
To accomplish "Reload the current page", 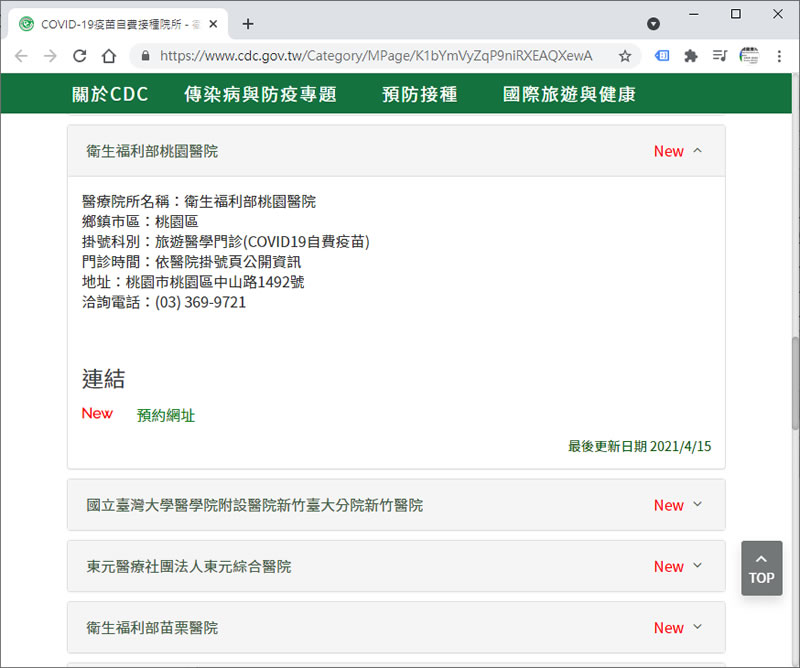I will tap(79, 56).
